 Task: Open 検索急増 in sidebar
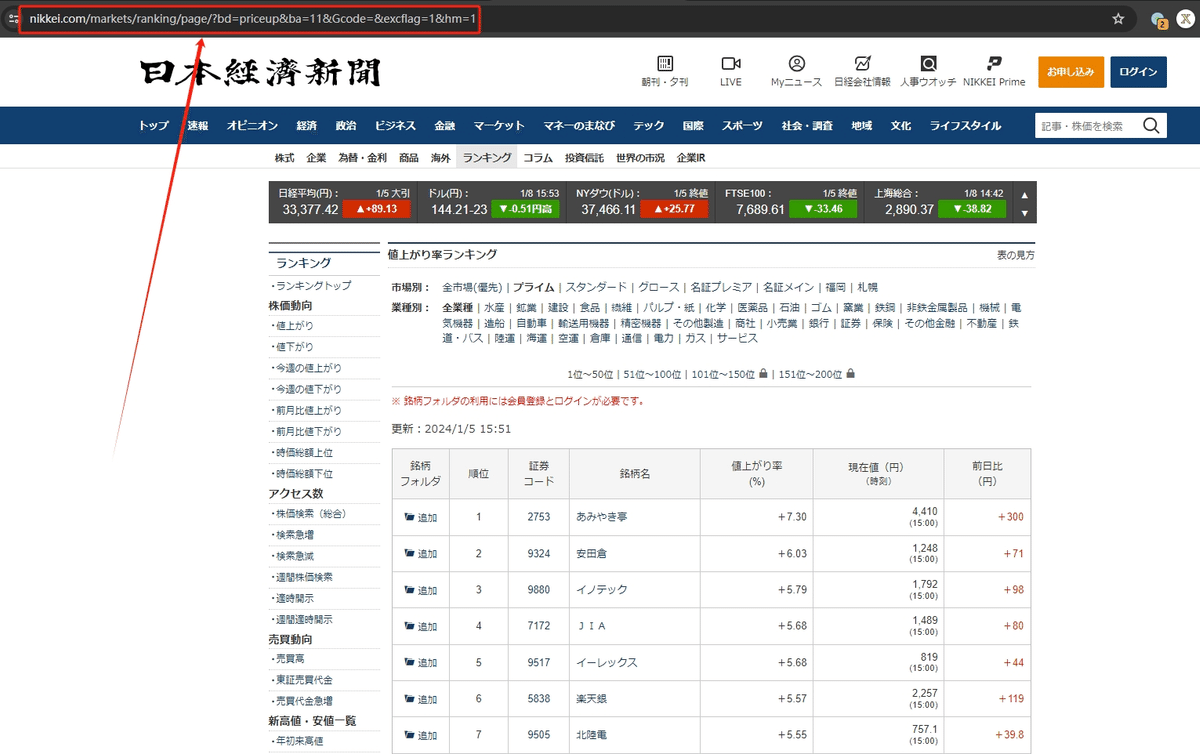point(294,535)
